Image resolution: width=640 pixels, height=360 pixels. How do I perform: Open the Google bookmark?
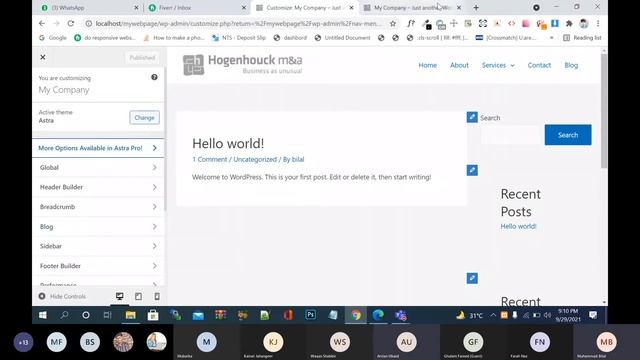click(53, 38)
